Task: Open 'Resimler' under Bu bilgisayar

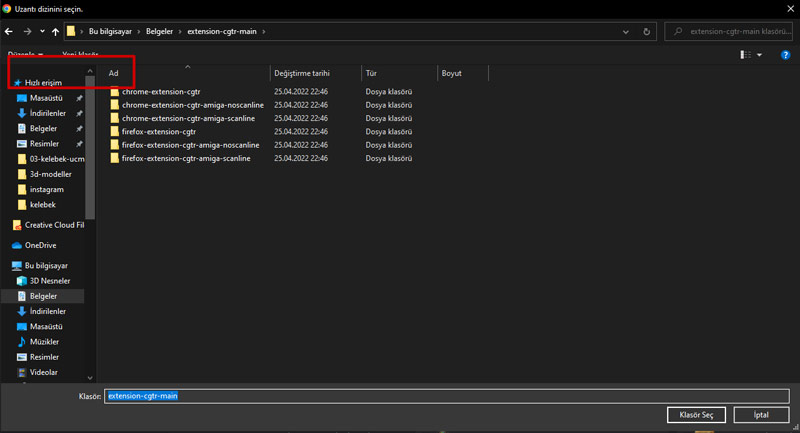Action: point(44,358)
